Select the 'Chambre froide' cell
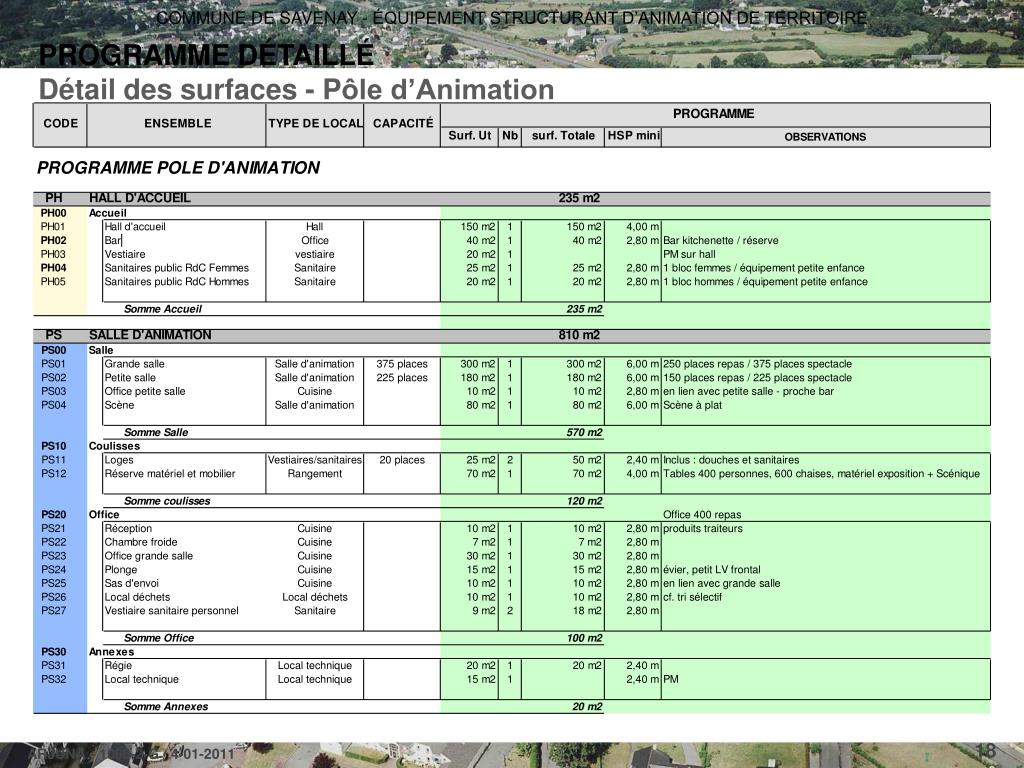 [141, 542]
